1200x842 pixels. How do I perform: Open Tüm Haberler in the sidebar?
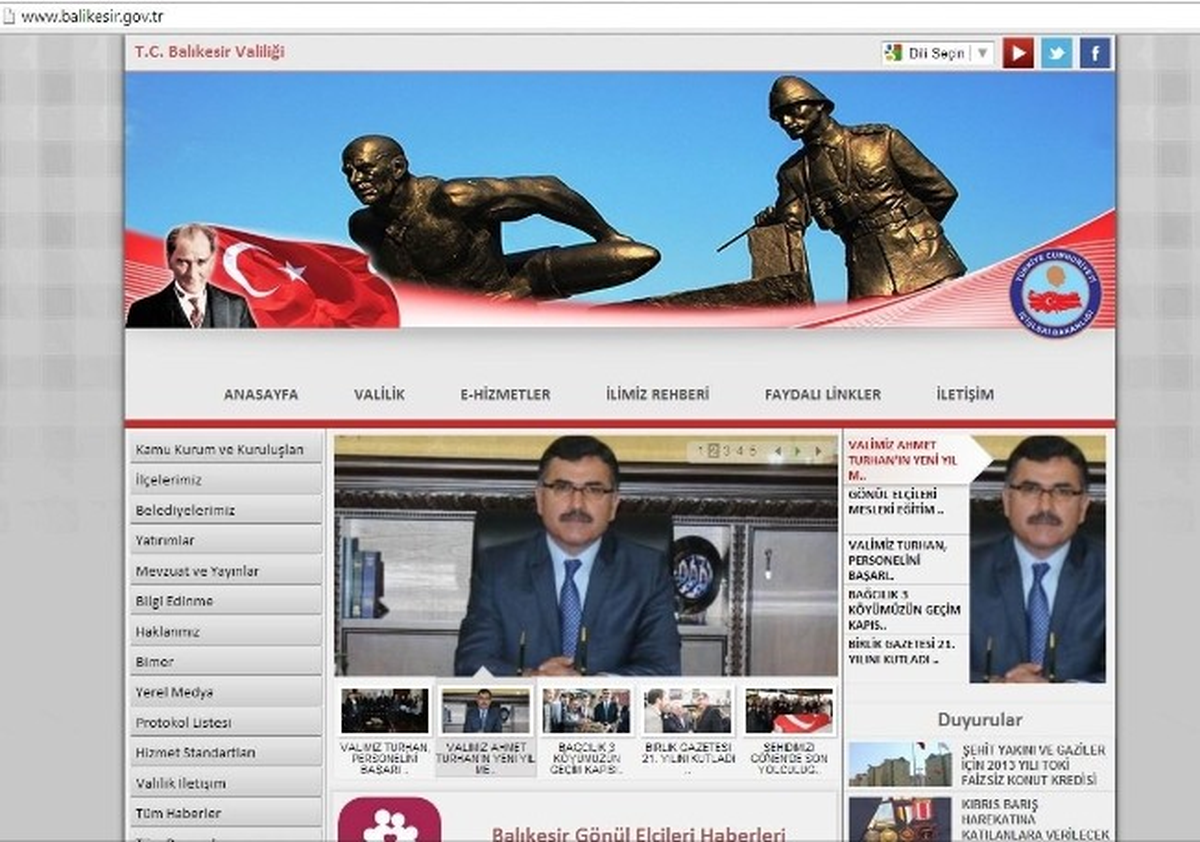226,813
